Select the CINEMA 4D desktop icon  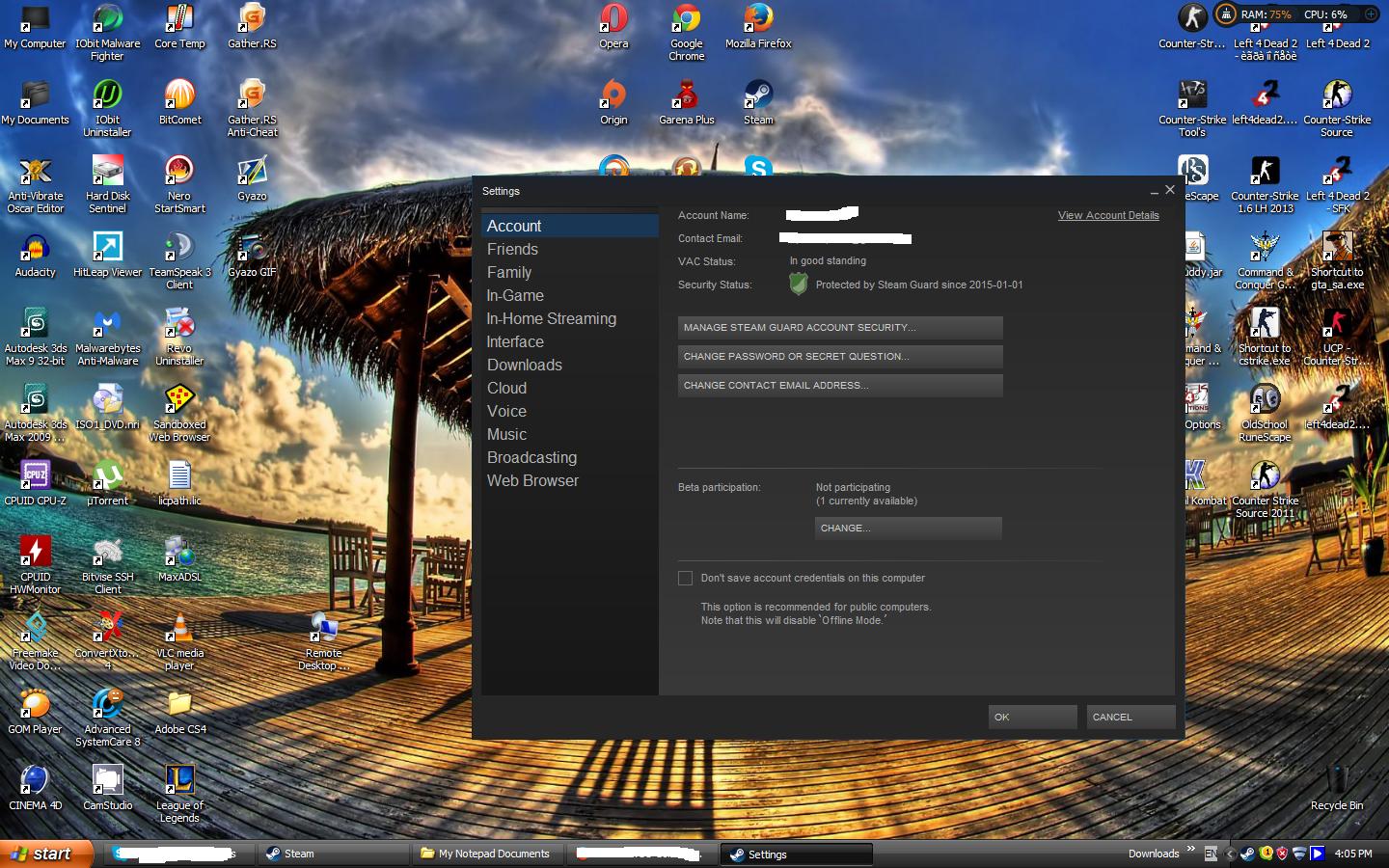[35, 788]
